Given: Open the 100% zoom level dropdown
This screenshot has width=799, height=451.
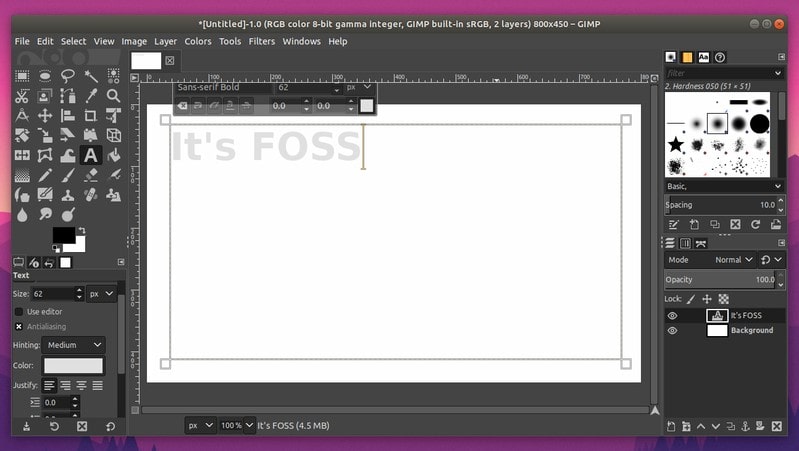Looking at the screenshot, I should click(x=249, y=425).
